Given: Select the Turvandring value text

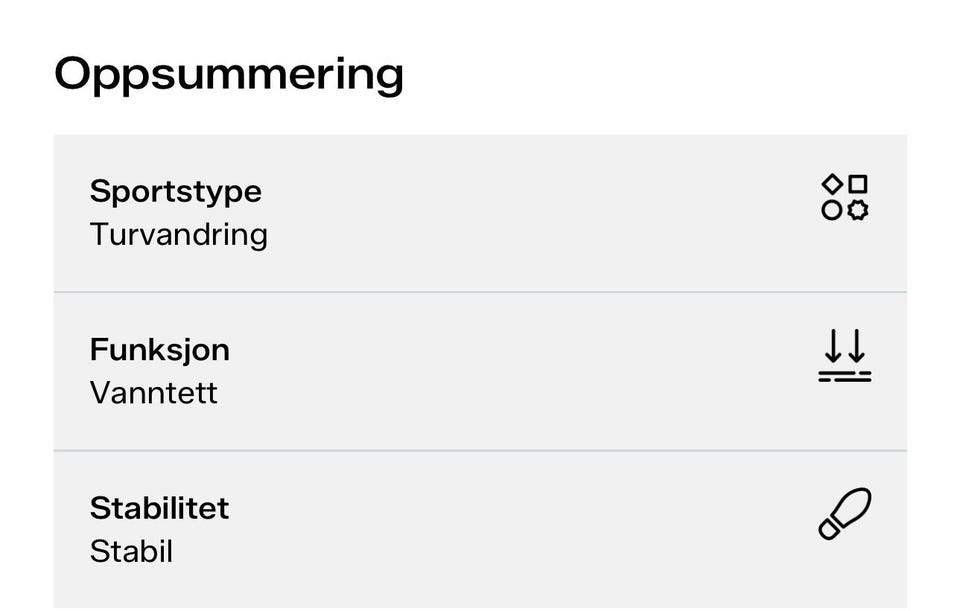Looking at the screenshot, I should tap(179, 235).
